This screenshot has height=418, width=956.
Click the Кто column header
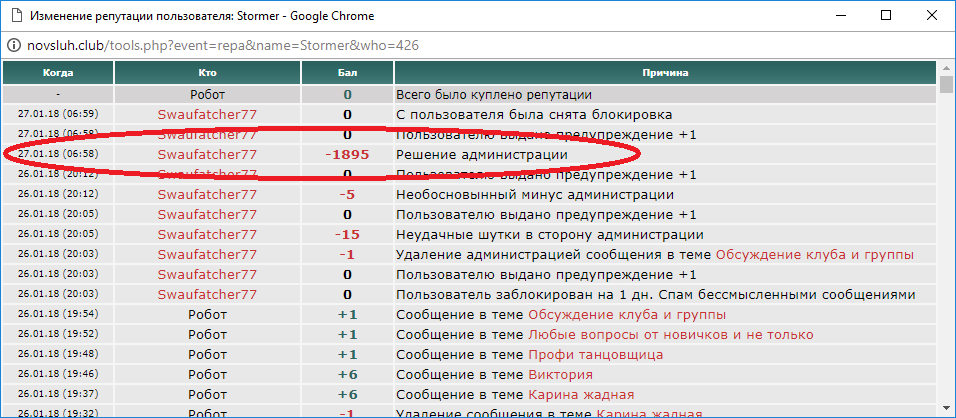[x=207, y=73]
